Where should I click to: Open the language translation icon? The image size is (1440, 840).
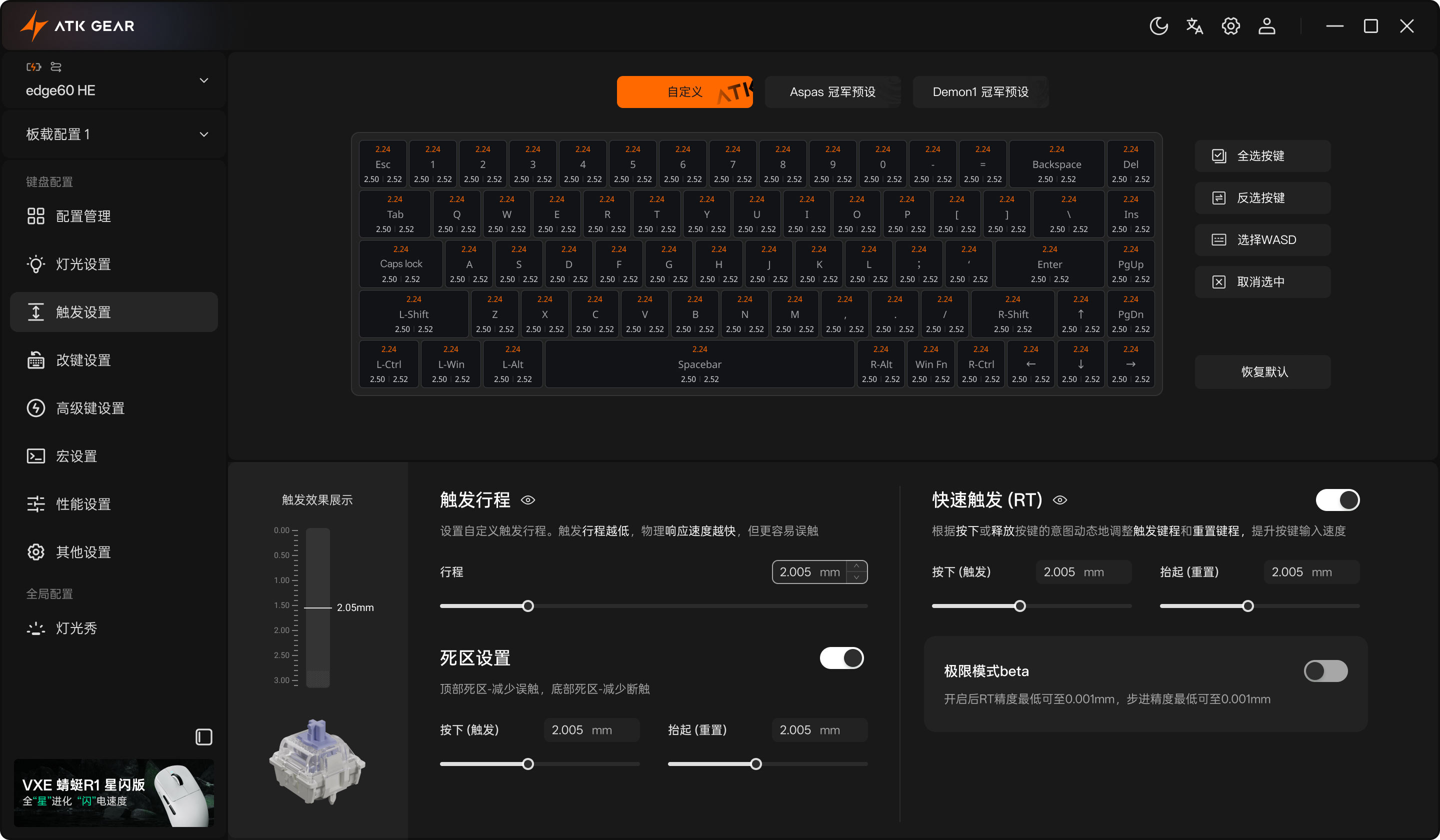pos(1194,25)
